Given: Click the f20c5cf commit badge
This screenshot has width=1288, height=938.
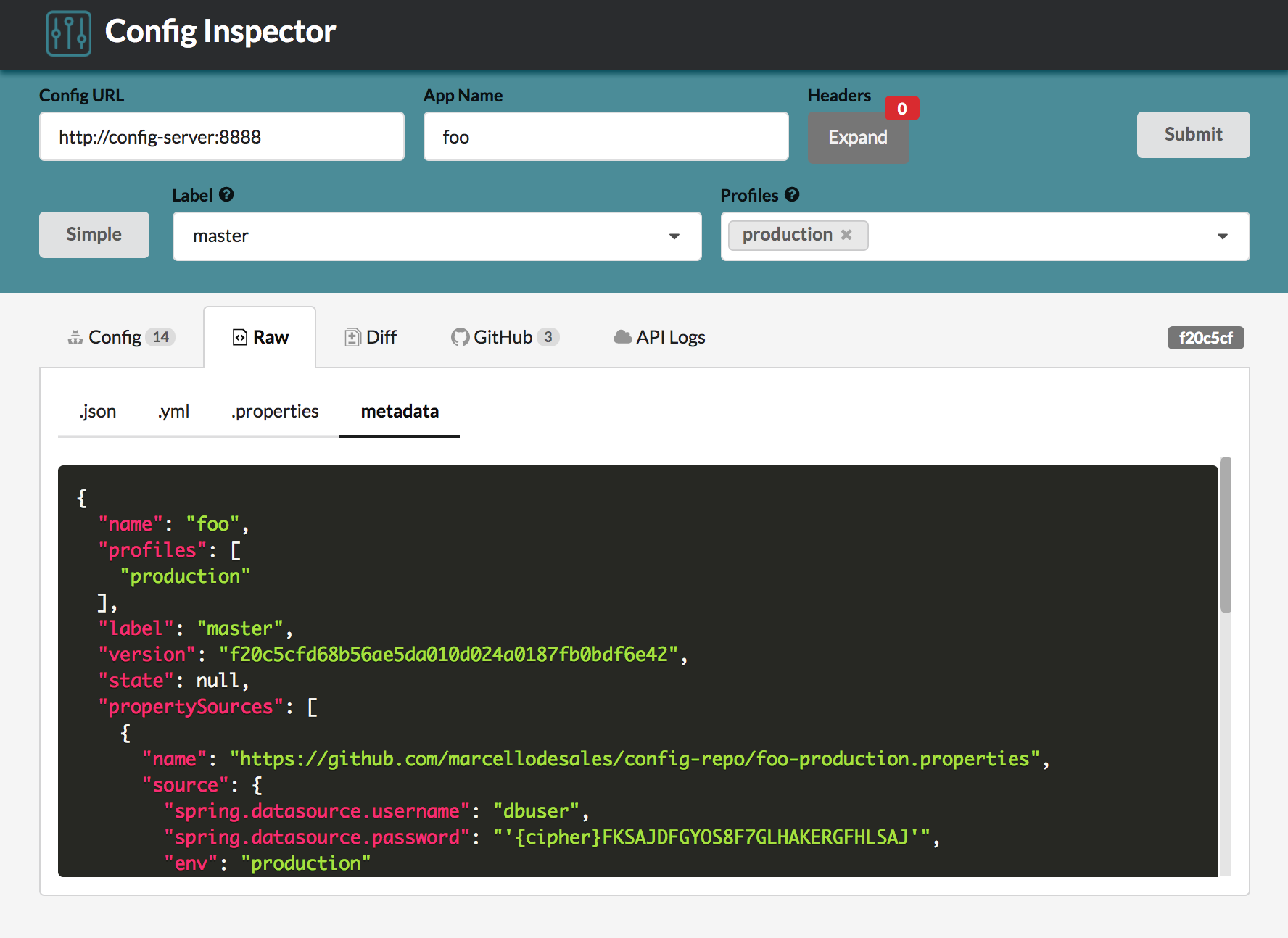Looking at the screenshot, I should (x=1205, y=337).
